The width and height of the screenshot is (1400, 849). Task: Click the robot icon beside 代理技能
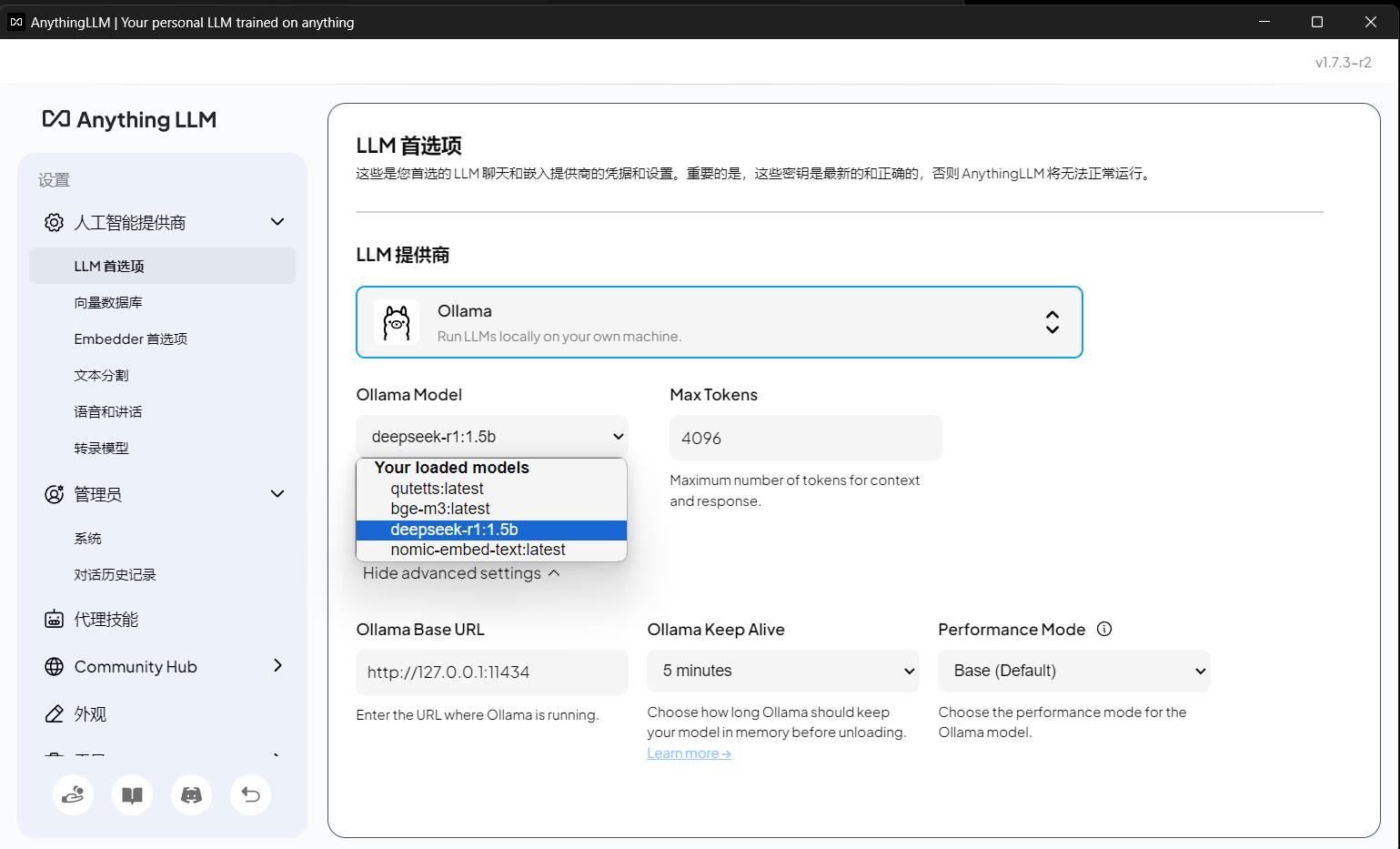coord(54,620)
